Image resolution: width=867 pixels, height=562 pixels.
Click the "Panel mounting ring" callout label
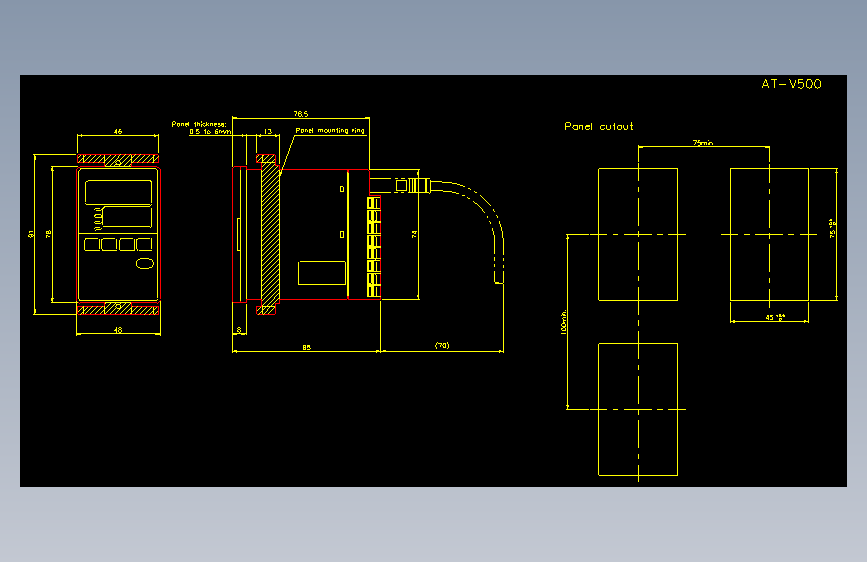pyautogui.click(x=330, y=131)
